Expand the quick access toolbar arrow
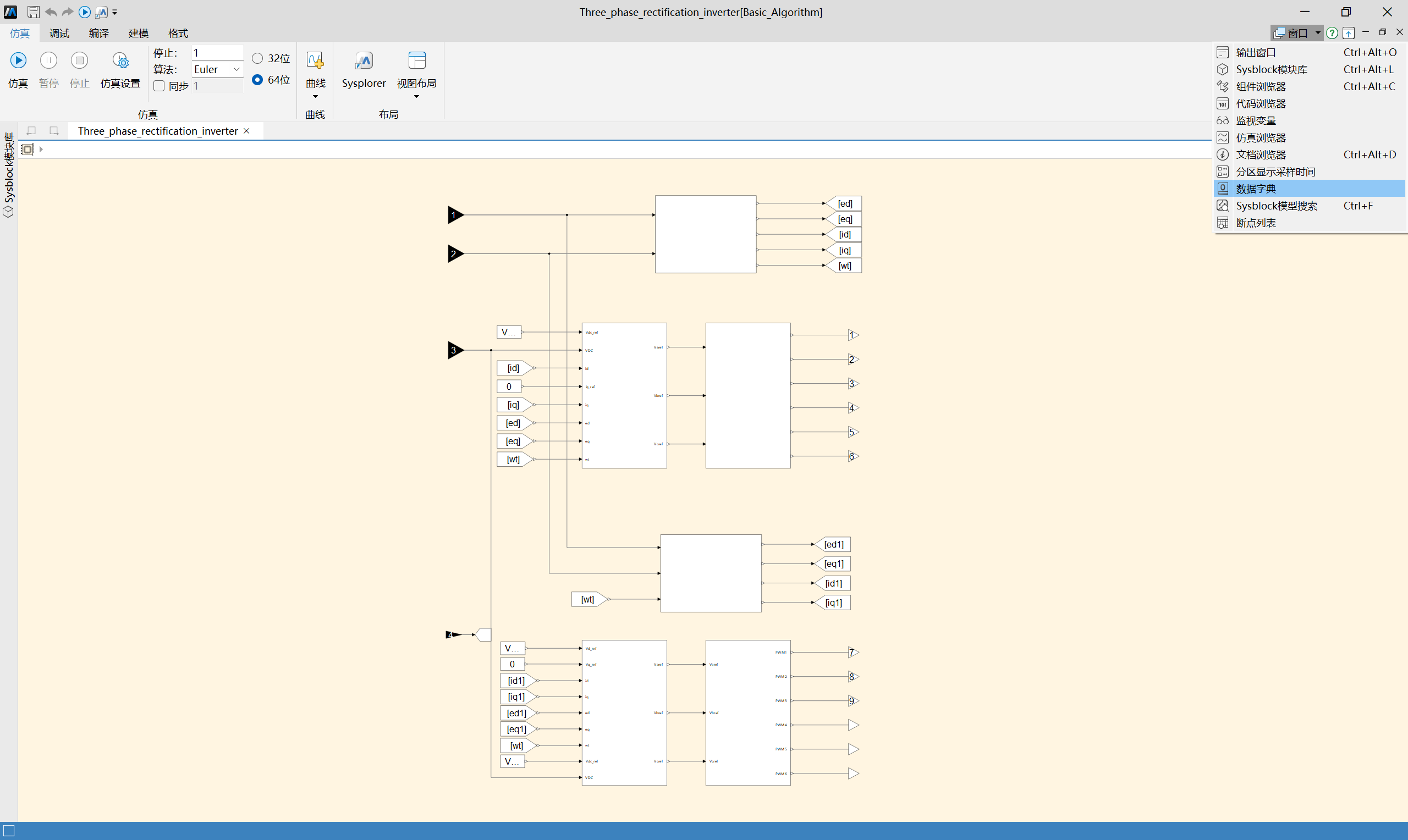 click(x=115, y=12)
